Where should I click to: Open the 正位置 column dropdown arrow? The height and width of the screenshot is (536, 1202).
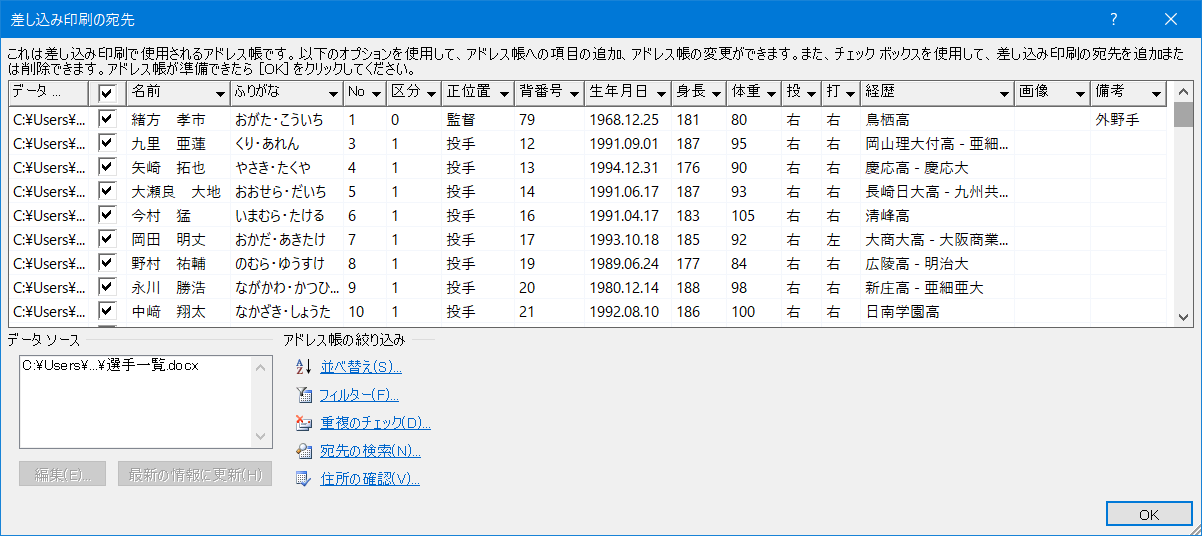coord(504,93)
